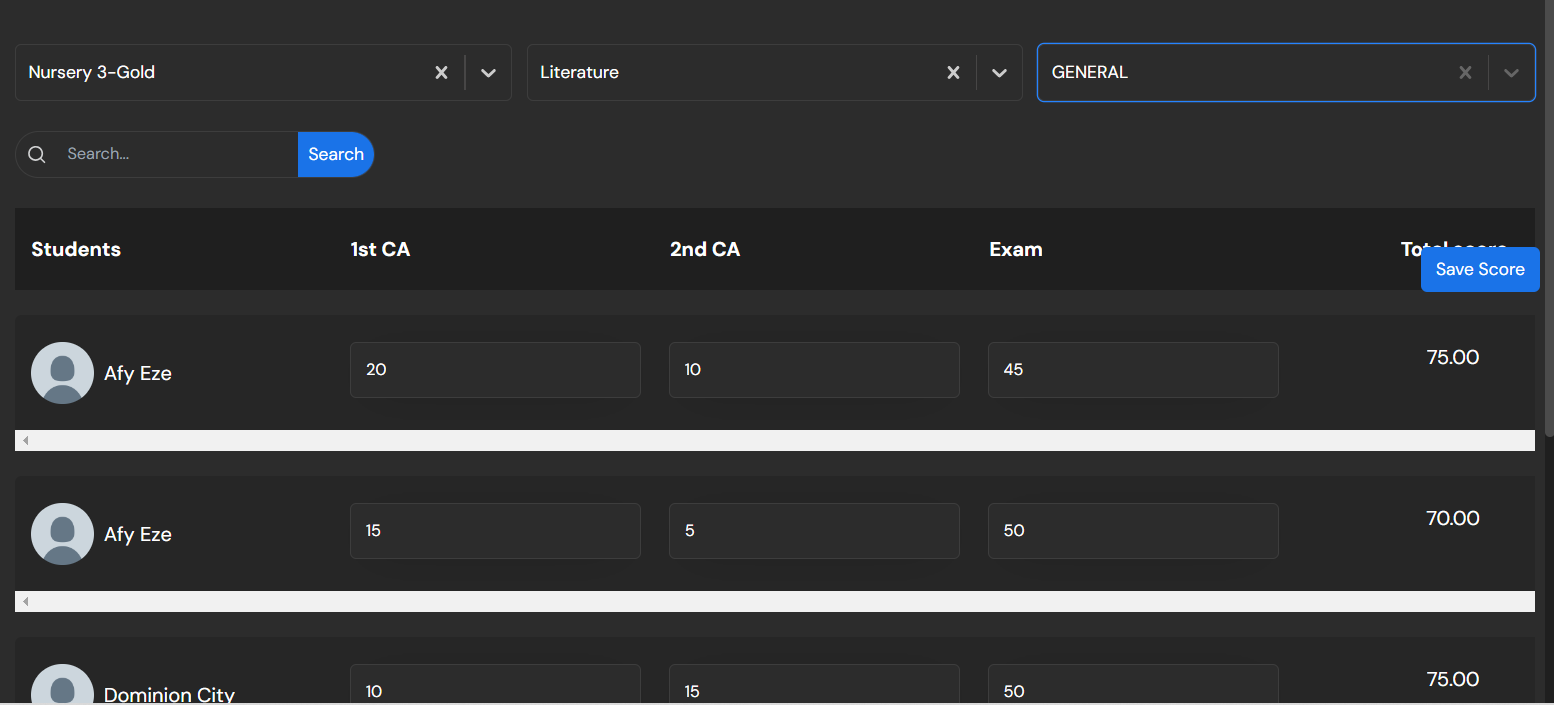Image resolution: width=1554 pixels, height=705 pixels.
Task: Click the second Afy Eze avatar
Action: tap(62, 534)
